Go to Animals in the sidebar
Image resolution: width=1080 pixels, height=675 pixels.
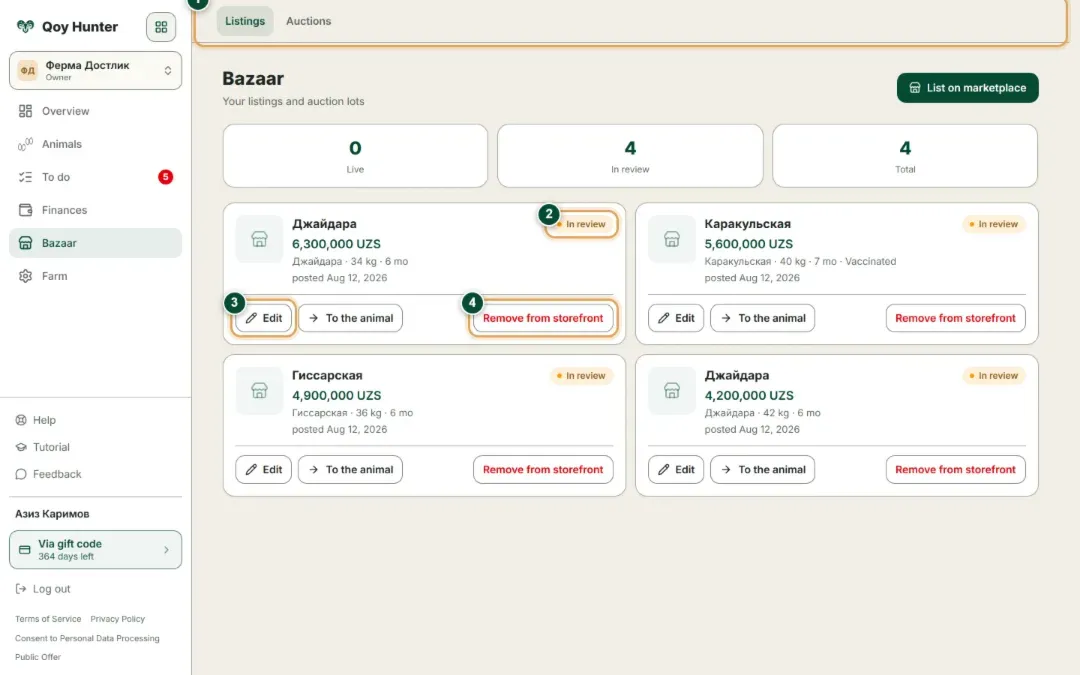point(95,144)
